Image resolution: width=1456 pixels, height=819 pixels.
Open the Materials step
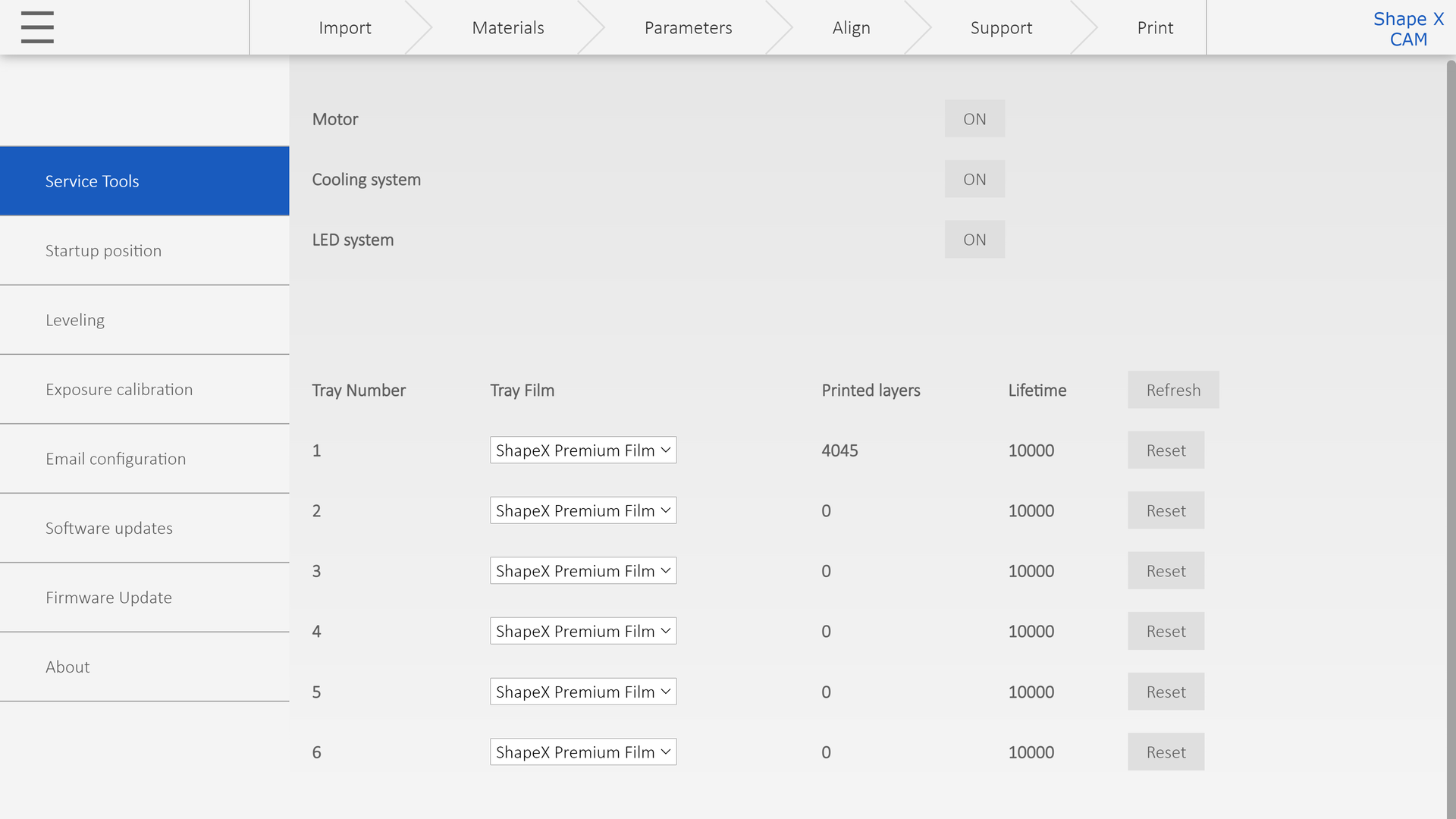tap(507, 28)
